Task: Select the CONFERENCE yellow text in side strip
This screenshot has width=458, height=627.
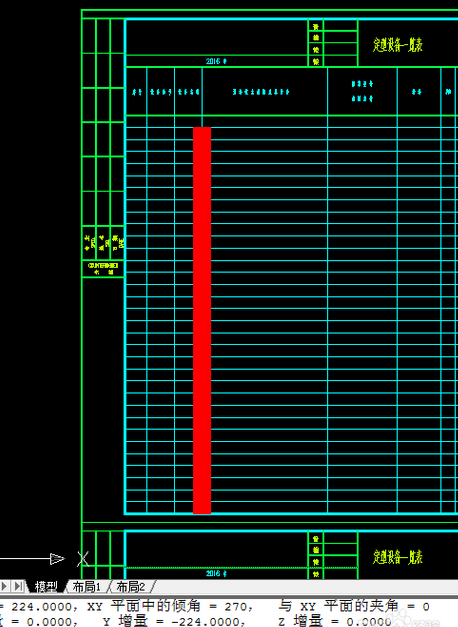Action: [103, 265]
